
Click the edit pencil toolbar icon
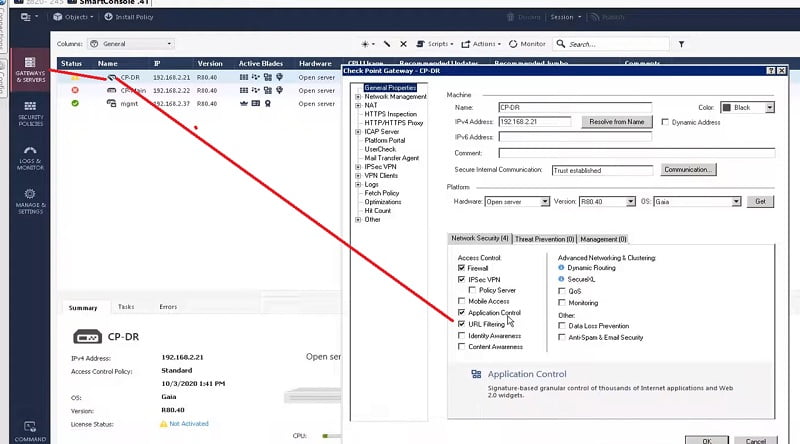[x=387, y=44]
